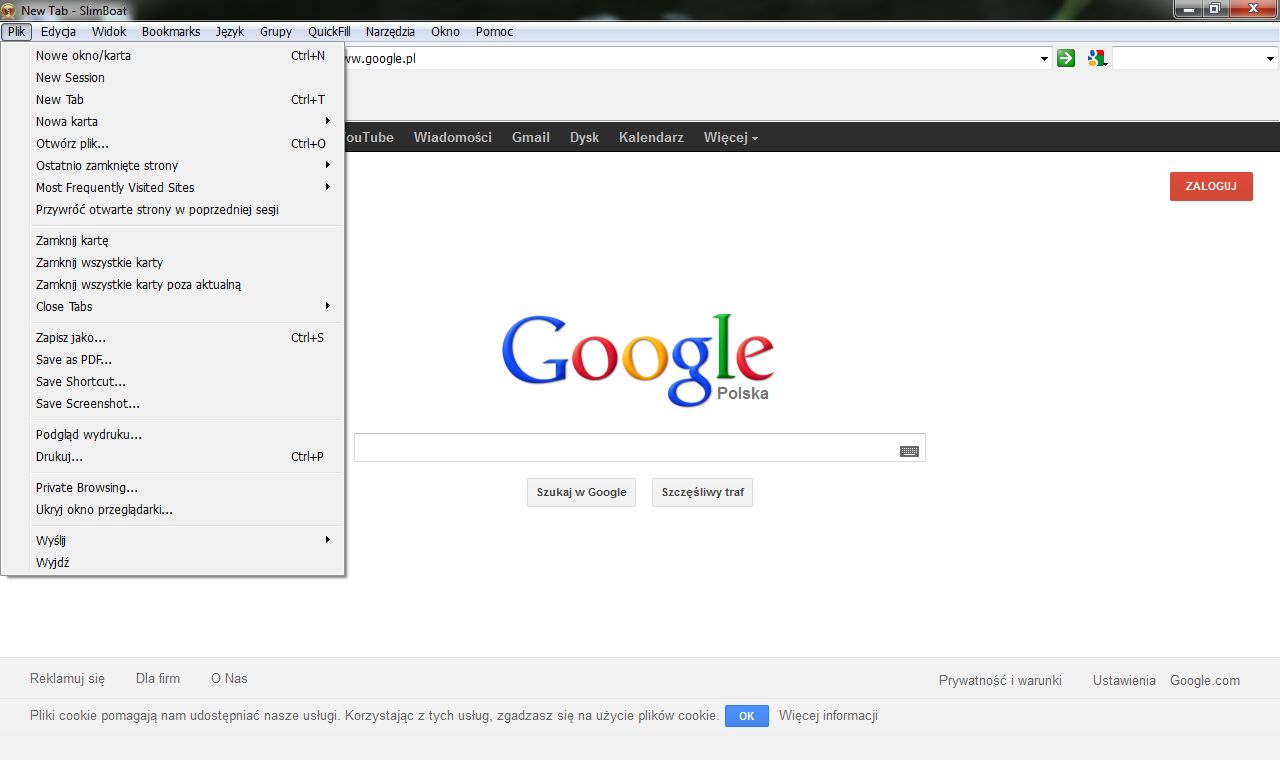Open the Dla firm footer link
Viewport: 1280px width, 760px height.
tap(158, 678)
